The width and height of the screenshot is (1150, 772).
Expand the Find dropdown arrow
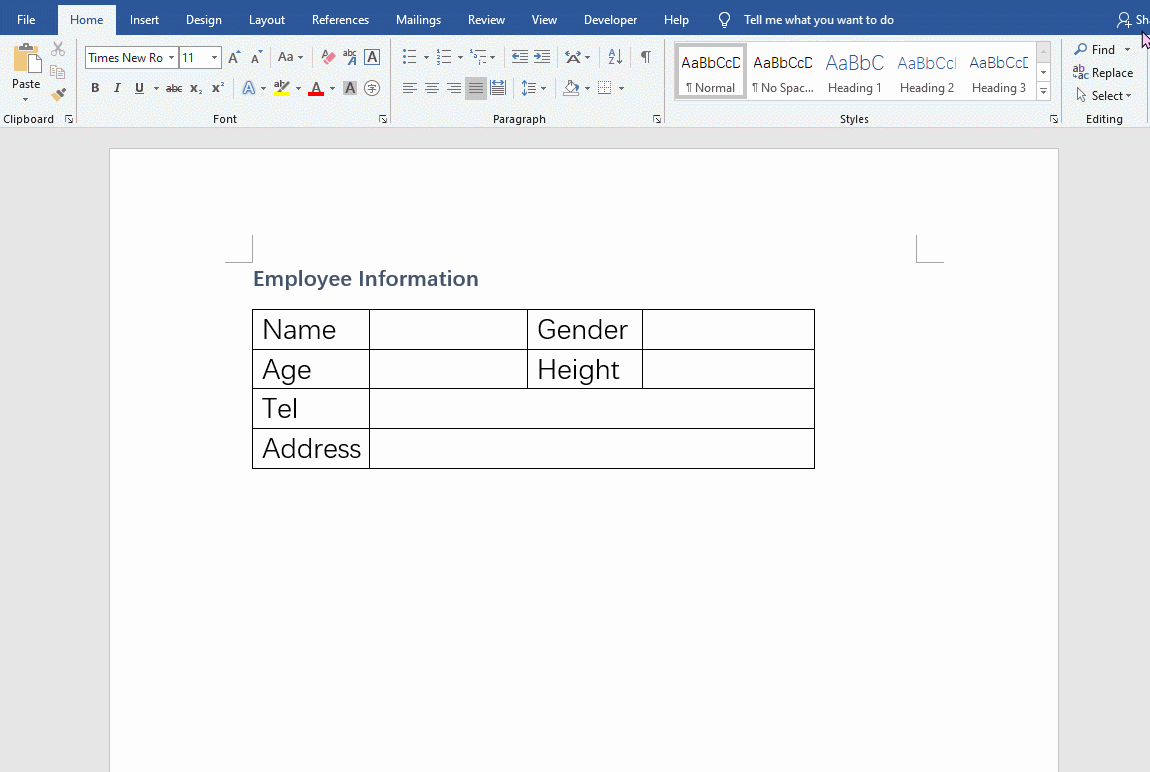[x=1127, y=50]
